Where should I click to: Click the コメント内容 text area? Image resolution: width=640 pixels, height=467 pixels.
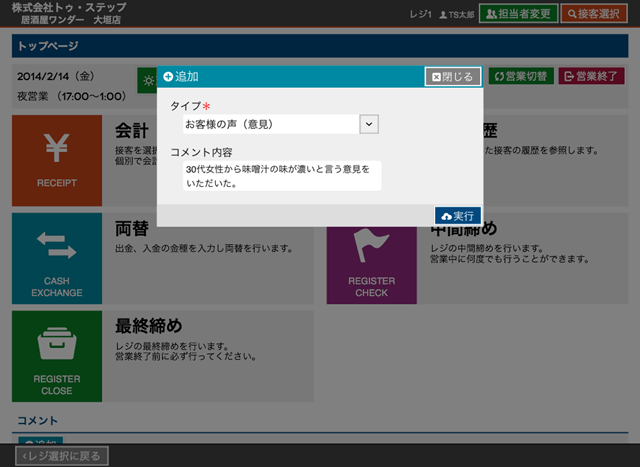click(282, 176)
